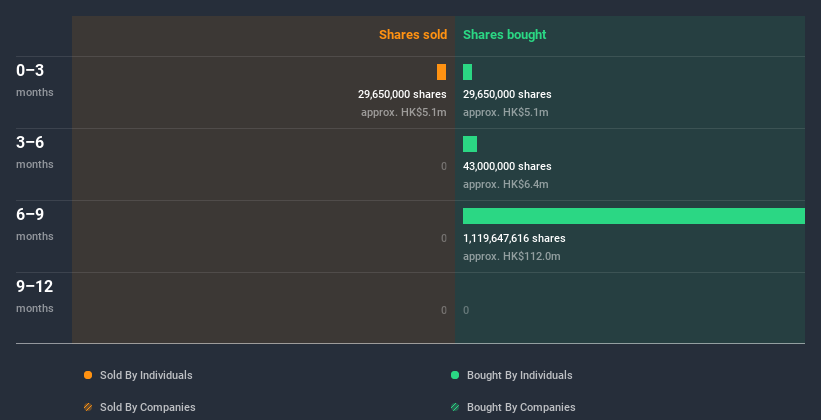Click approx. HK$5.1m in the sold column
This screenshot has width=821, height=420.
coord(404,112)
